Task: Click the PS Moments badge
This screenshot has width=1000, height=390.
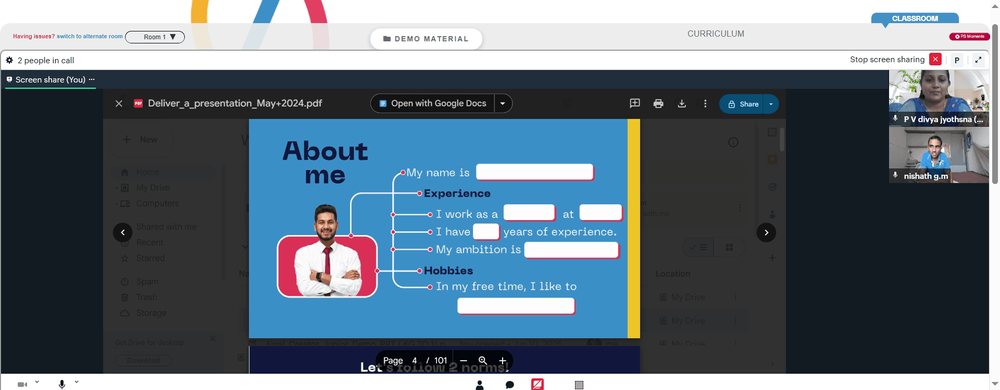Action: pos(969,36)
